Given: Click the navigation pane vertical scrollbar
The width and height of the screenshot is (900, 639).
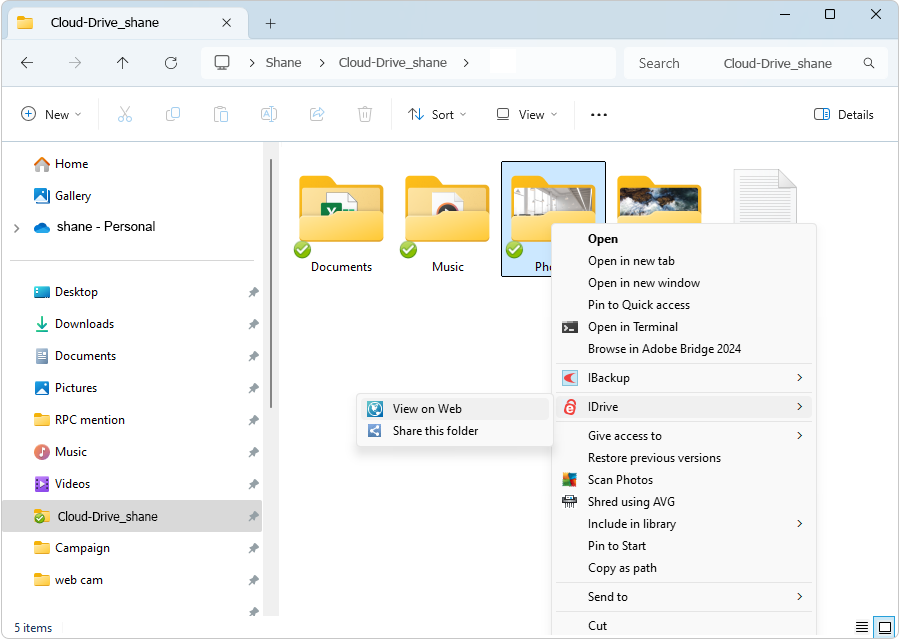Looking at the screenshot, I should click(x=271, y=284).
